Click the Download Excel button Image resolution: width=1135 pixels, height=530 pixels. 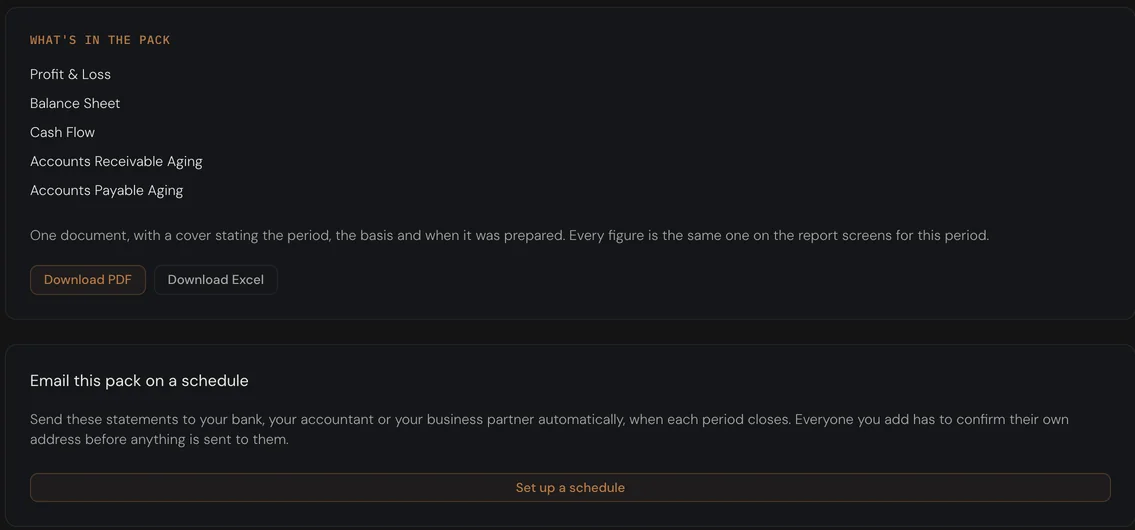click(216, 279)
